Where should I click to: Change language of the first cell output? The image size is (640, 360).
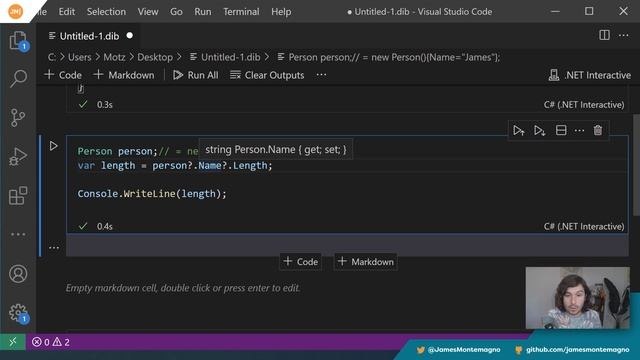(584, 105)
